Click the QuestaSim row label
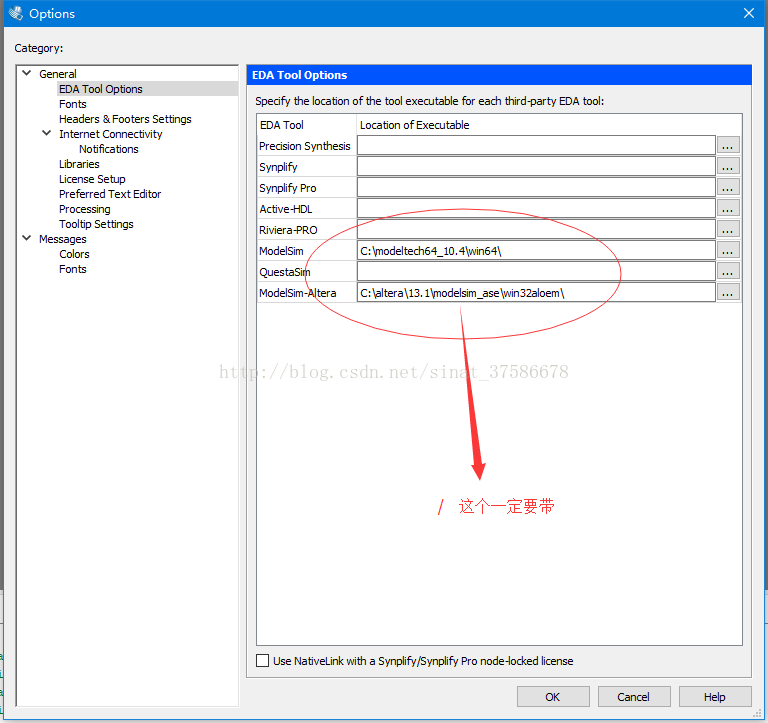 285,272
